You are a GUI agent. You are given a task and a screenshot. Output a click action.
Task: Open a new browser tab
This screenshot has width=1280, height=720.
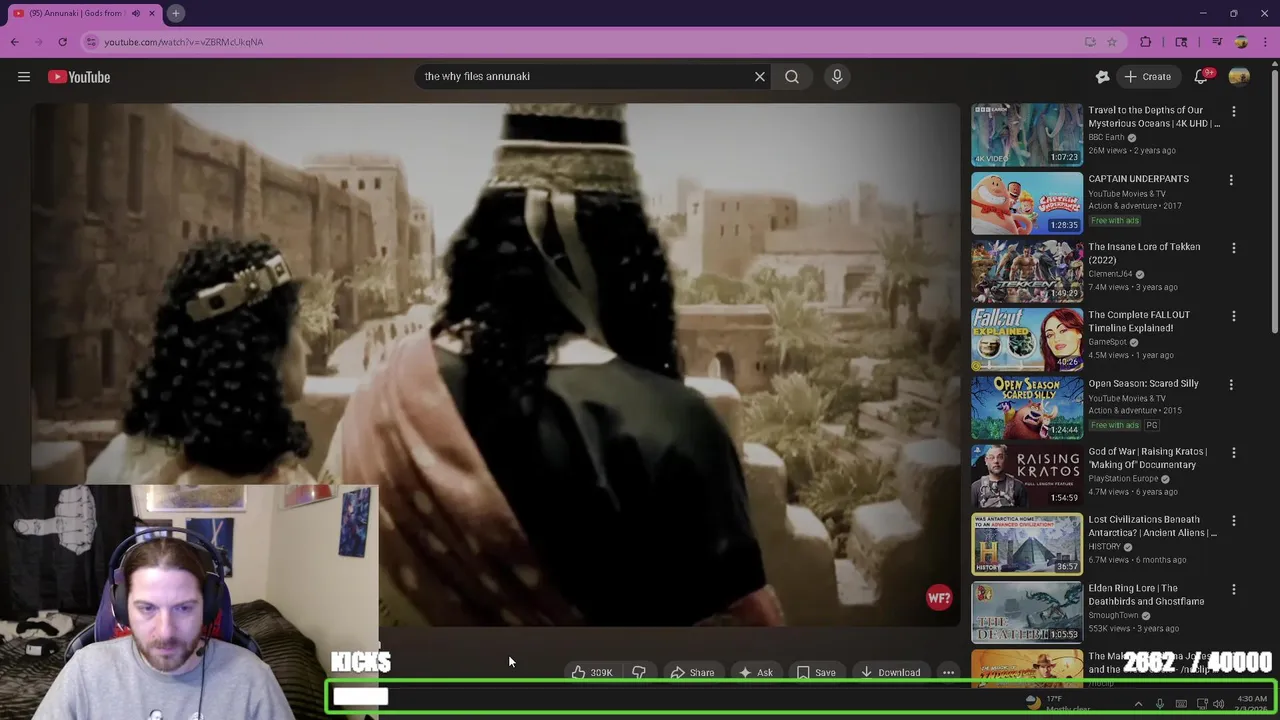click(x=175, y=13)
